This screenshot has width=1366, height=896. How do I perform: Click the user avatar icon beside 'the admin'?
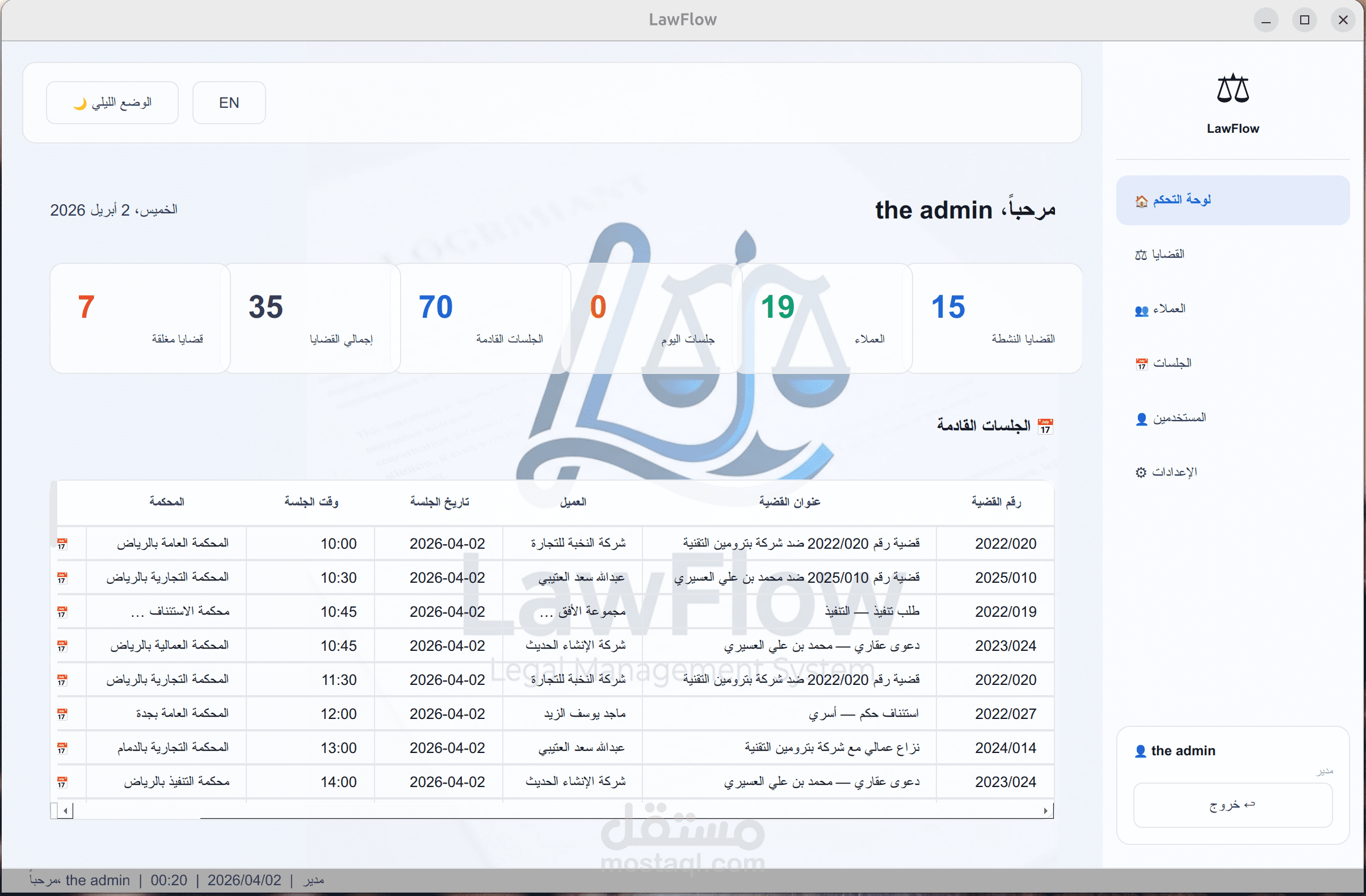click(x=1141, y=751)
